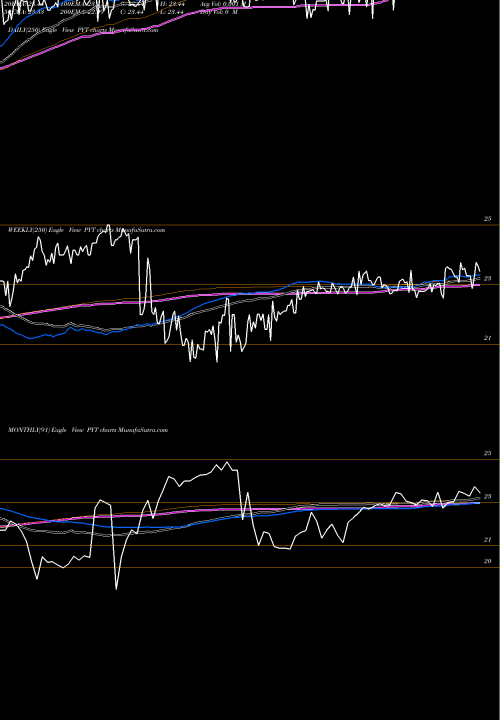
Task: Click the 'L: 23.44' low price value
Action: [172, 12]
